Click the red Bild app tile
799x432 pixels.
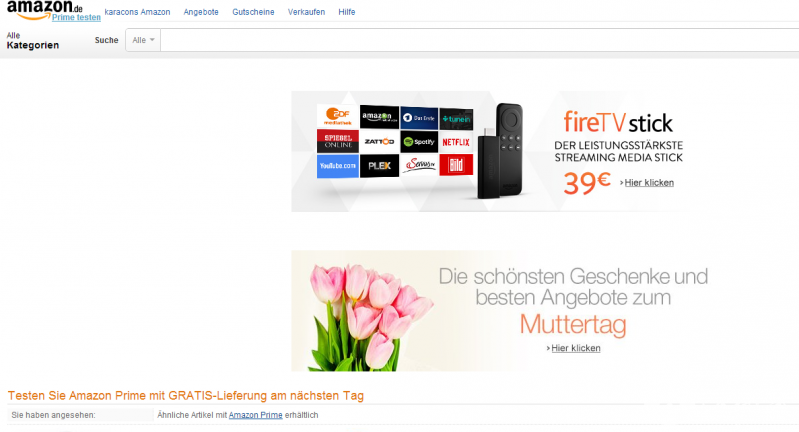pos(456,165)
